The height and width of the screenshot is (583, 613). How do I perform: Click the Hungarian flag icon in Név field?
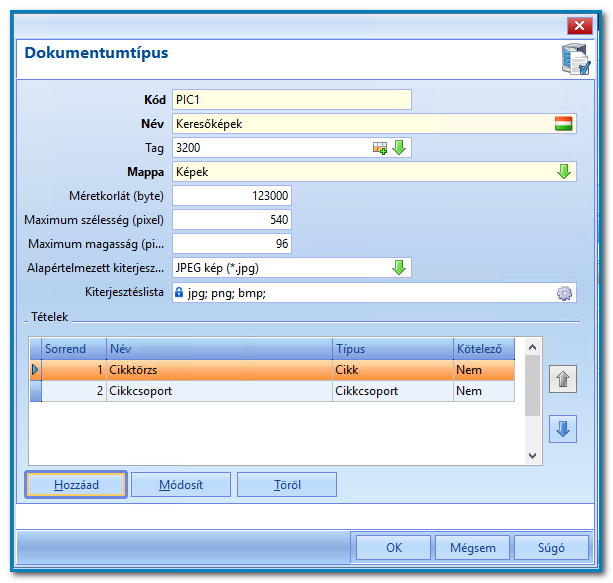tap(563, 124)
